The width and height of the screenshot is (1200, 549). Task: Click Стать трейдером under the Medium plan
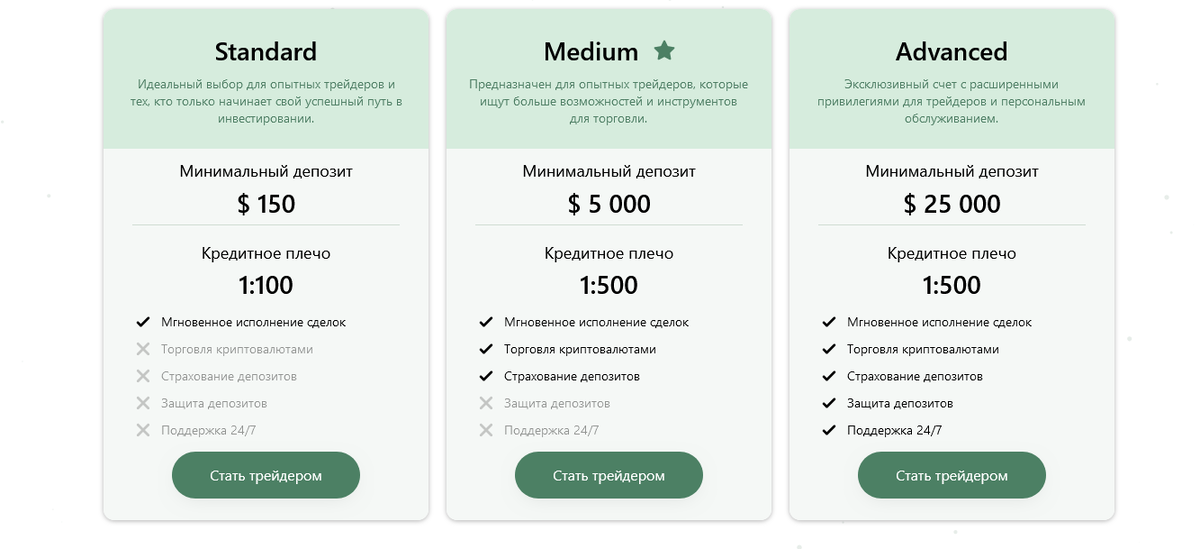coord(609,475)
